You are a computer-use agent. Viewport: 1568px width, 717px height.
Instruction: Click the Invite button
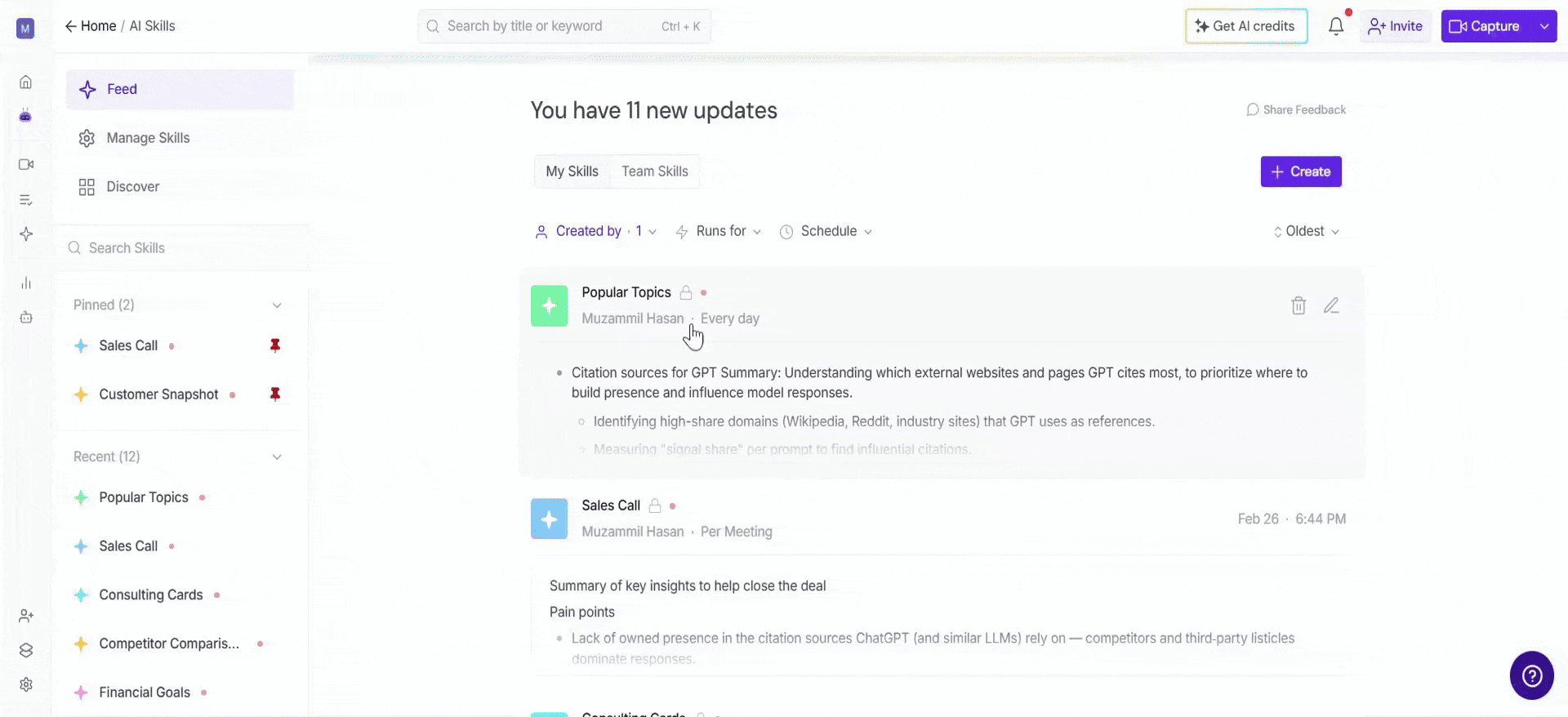pos(1396,26)
